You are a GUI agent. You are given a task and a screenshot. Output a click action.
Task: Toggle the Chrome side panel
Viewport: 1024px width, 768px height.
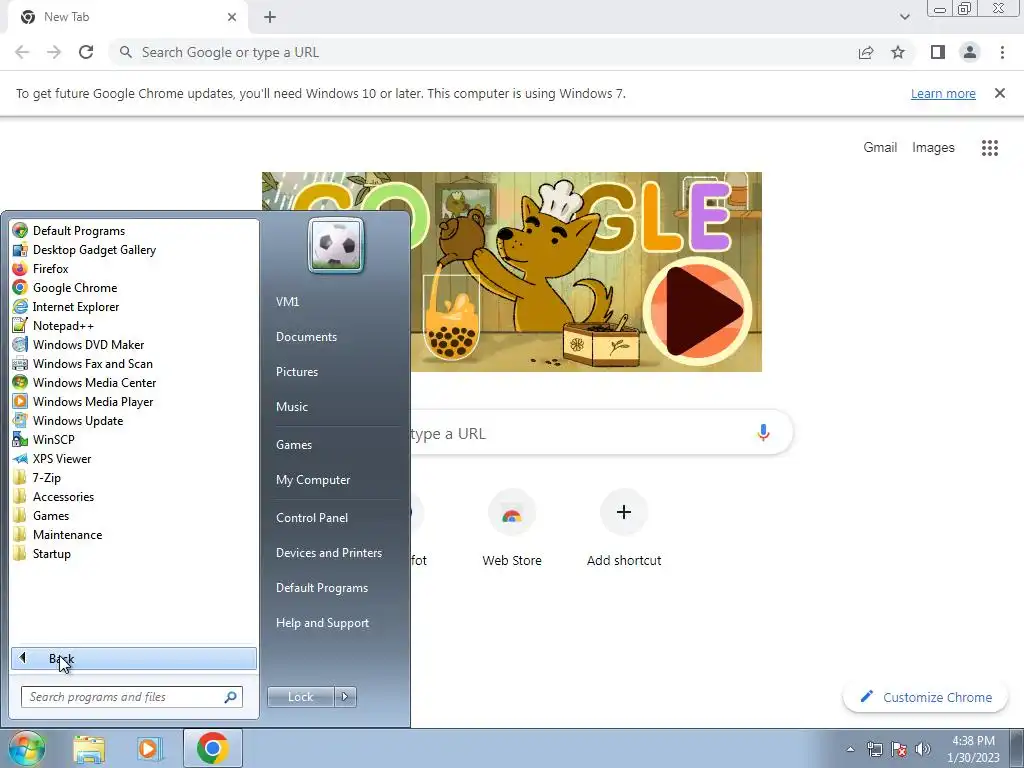click(x=938, y=52)
